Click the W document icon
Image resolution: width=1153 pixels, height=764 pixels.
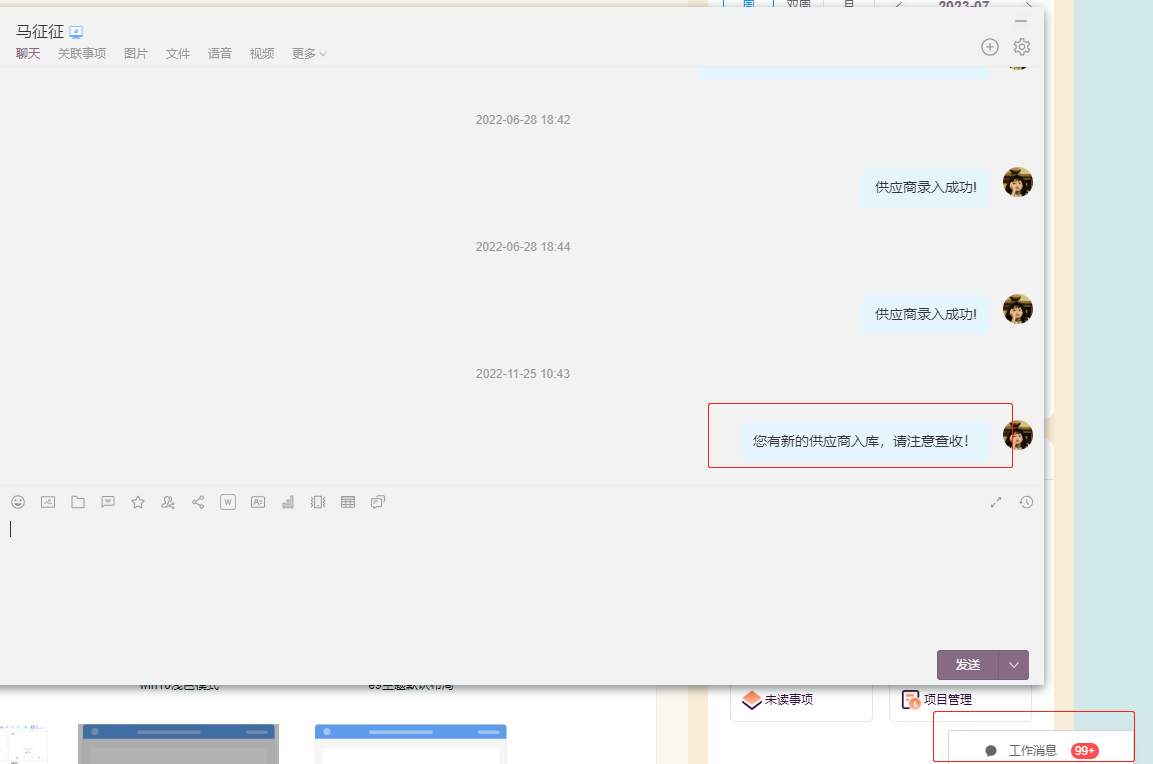[228, 502]
